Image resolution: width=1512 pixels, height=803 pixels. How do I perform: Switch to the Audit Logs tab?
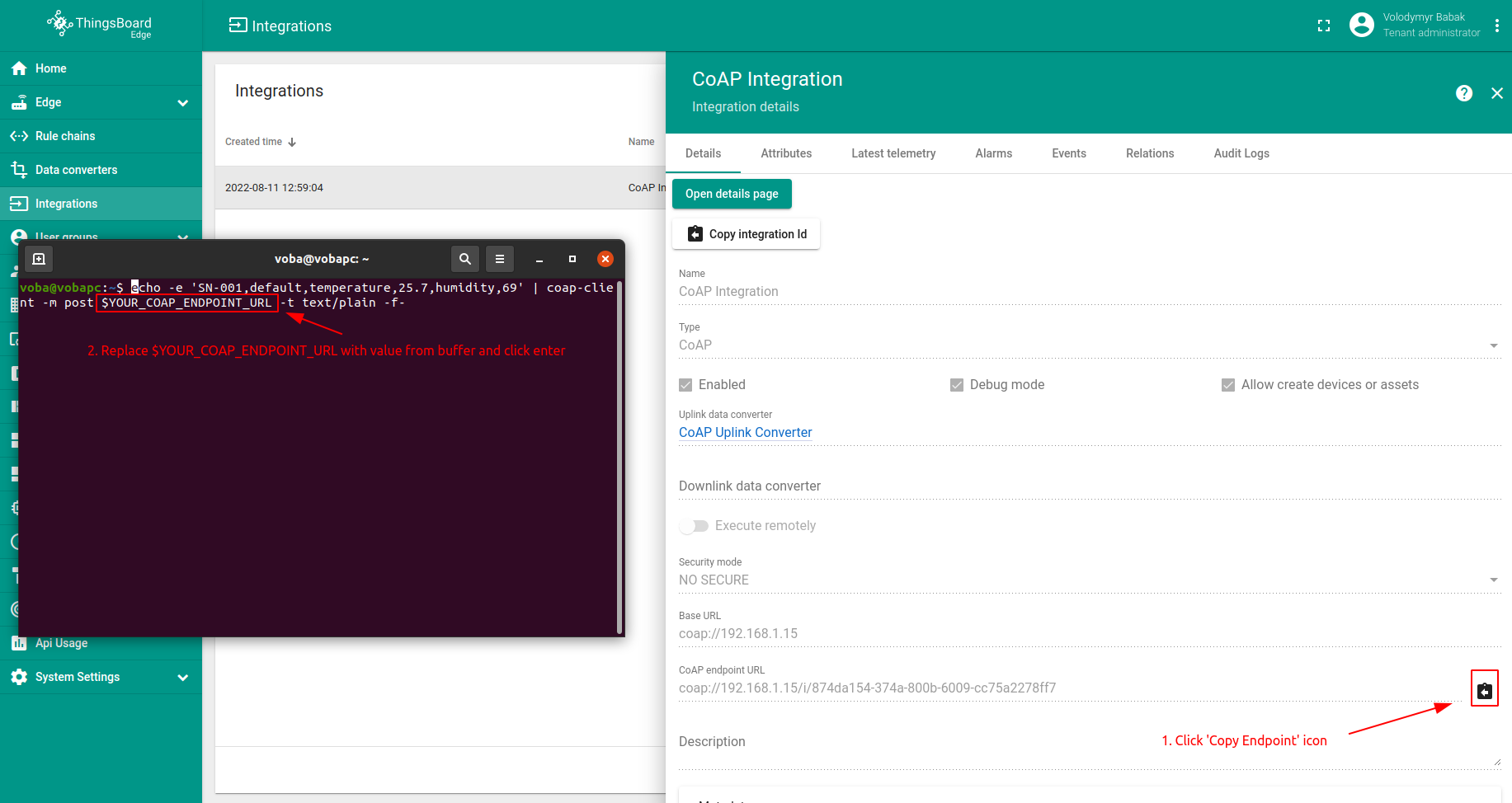[x=1241, y=153]
